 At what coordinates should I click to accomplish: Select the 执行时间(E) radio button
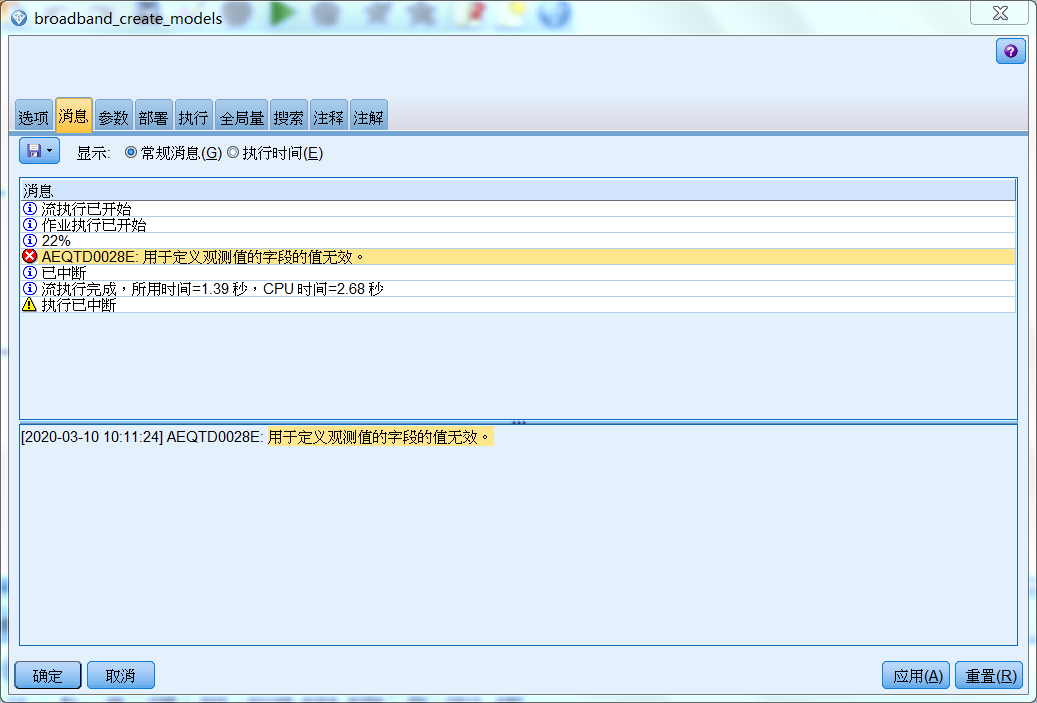coord(233,153)
